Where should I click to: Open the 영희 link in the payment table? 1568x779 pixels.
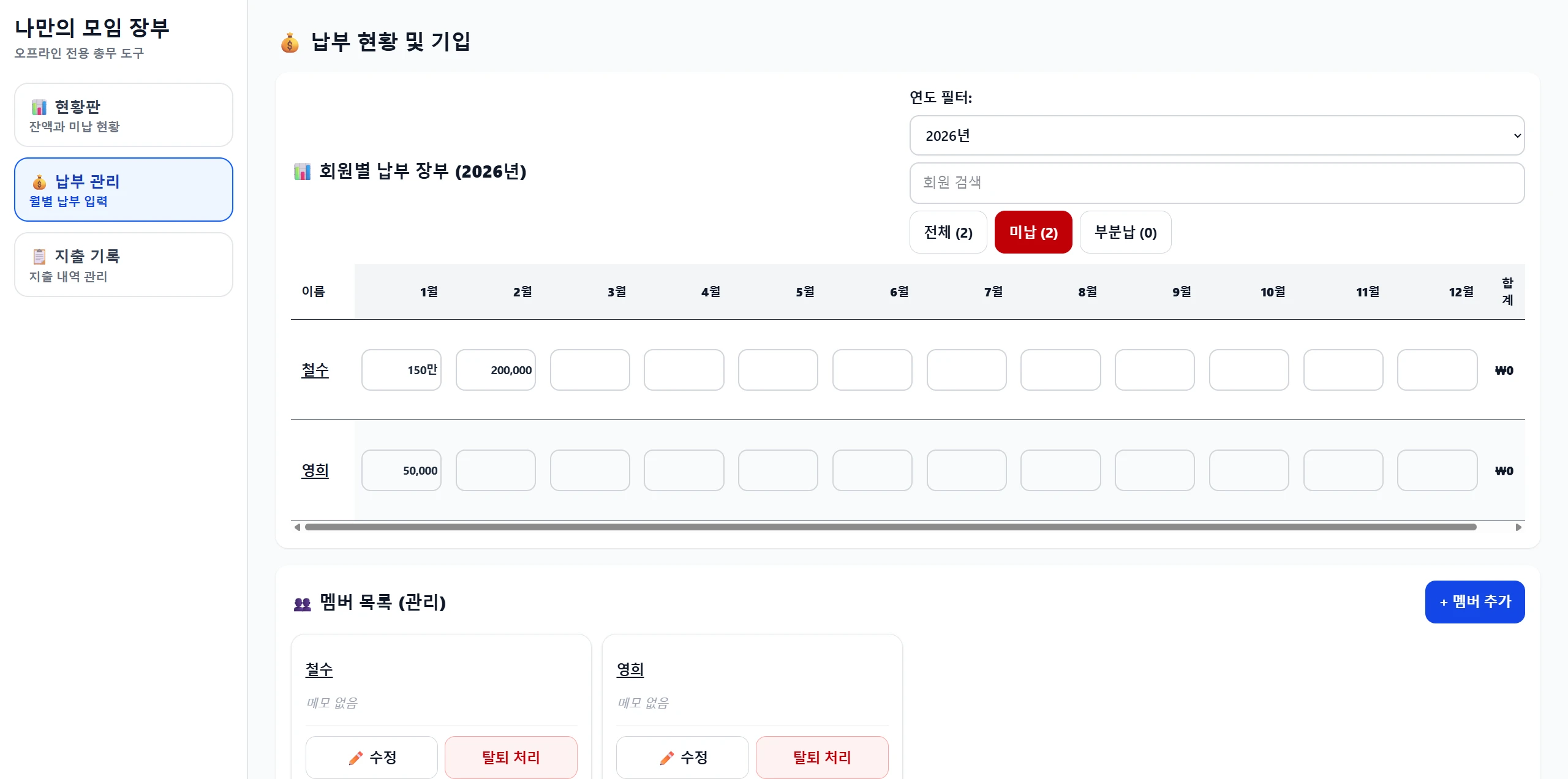coord(315,470)
